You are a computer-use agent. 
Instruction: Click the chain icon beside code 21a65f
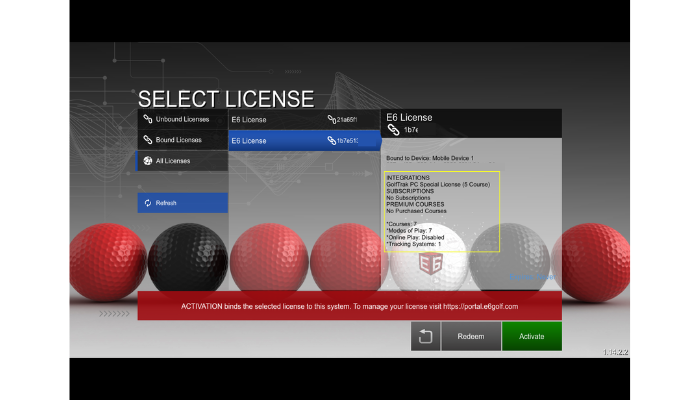(x=330, y=120)
